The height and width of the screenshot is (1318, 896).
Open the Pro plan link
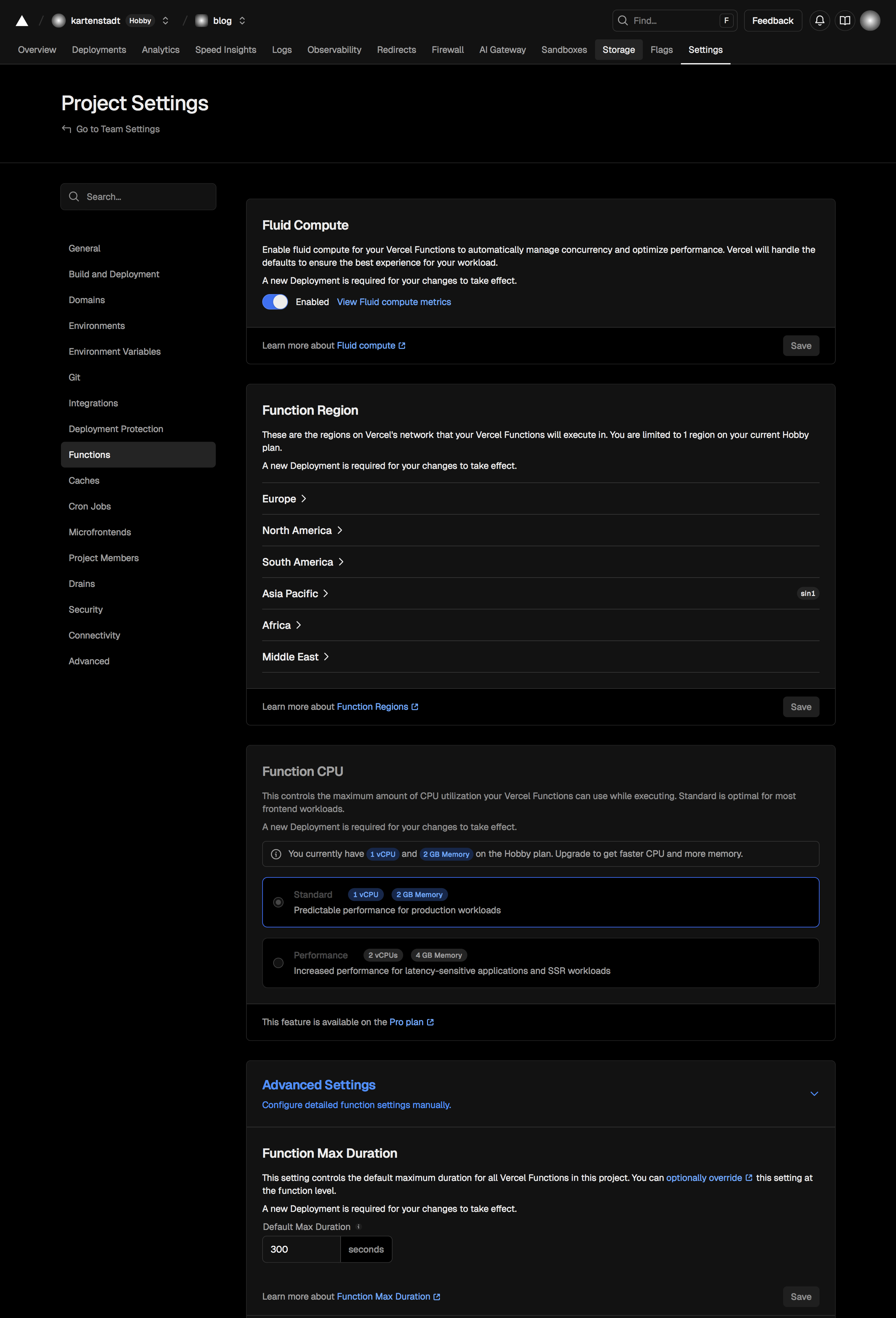(x=411, y=1023)
